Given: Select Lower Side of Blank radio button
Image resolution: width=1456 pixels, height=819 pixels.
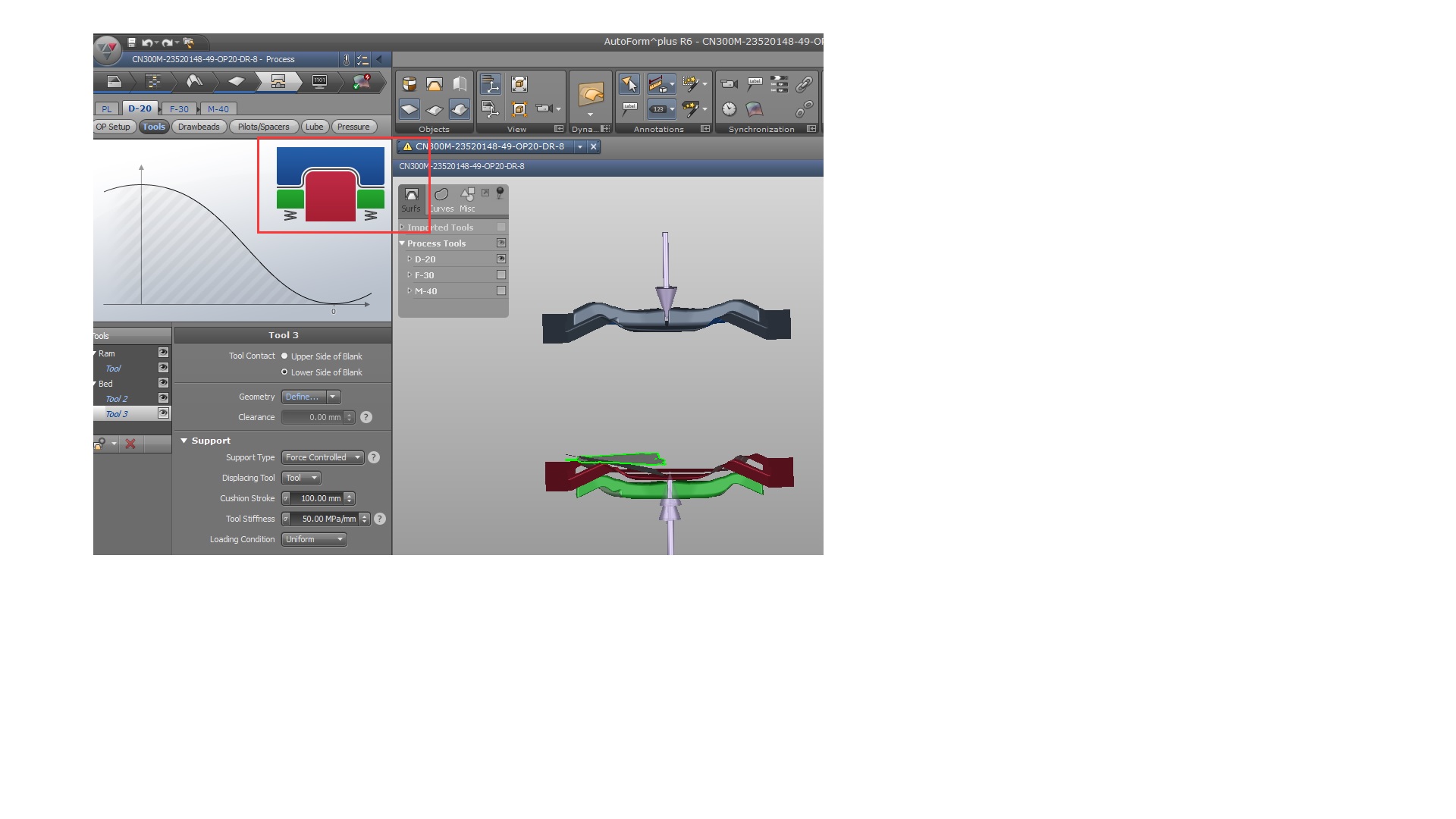Looking at the screenshot, I should (x=285, y=372).
